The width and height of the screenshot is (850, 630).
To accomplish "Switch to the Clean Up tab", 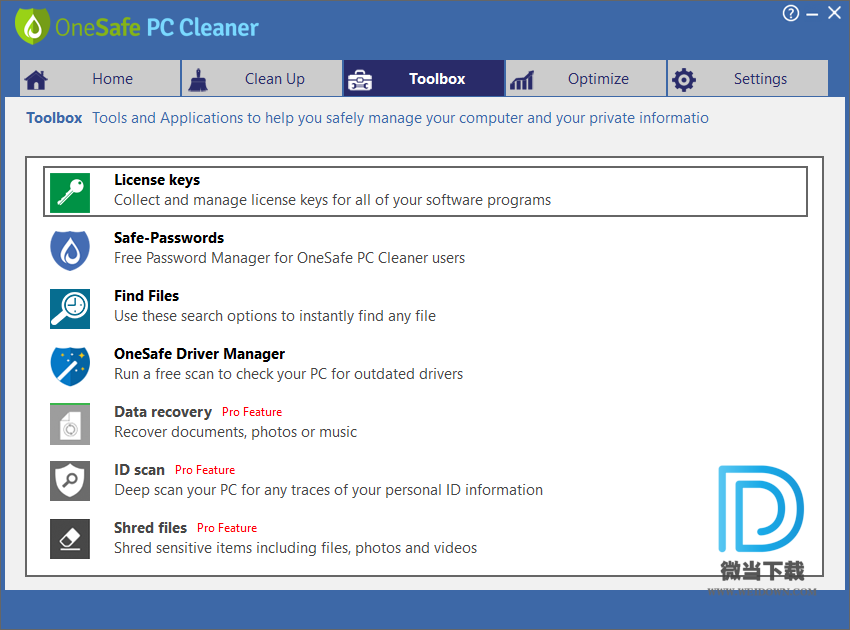I will pos(262,79).
